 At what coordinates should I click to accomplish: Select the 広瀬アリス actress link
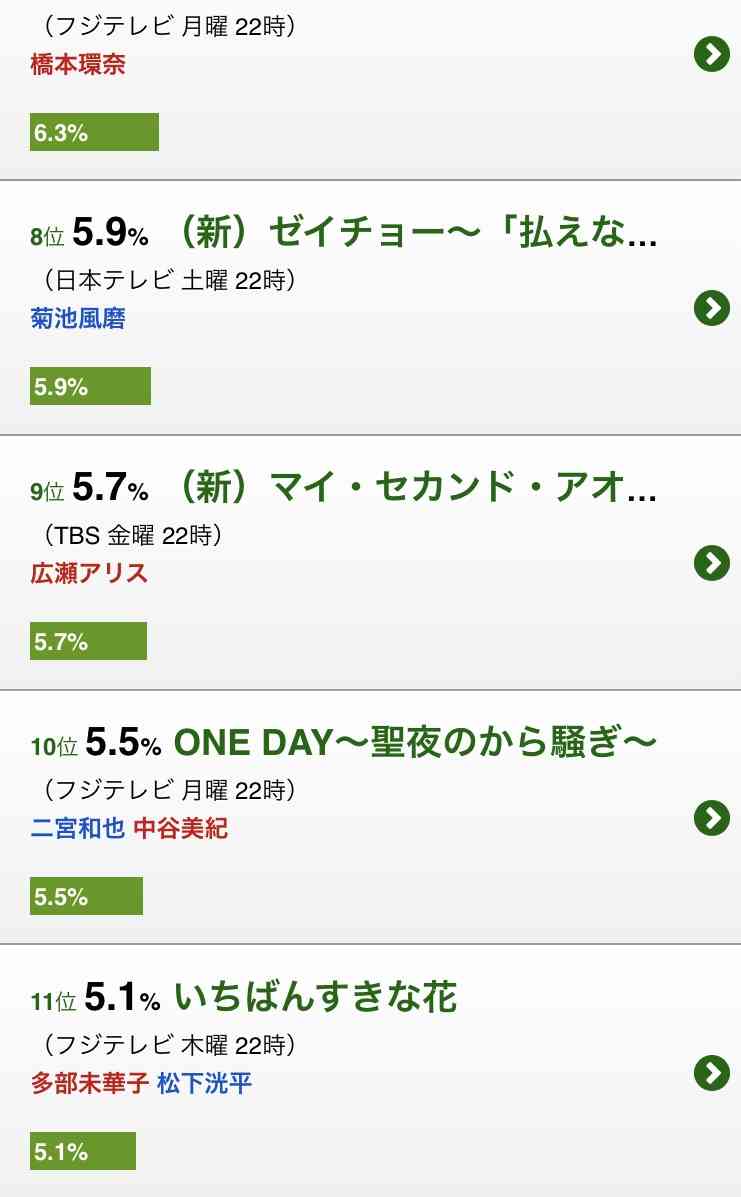click(x=89, y=573)
